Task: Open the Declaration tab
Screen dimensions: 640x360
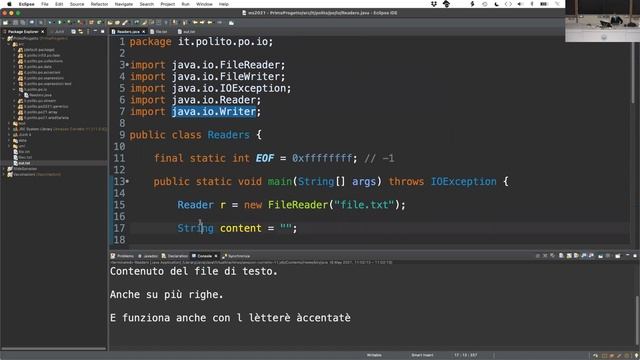Action: [175, 256]
